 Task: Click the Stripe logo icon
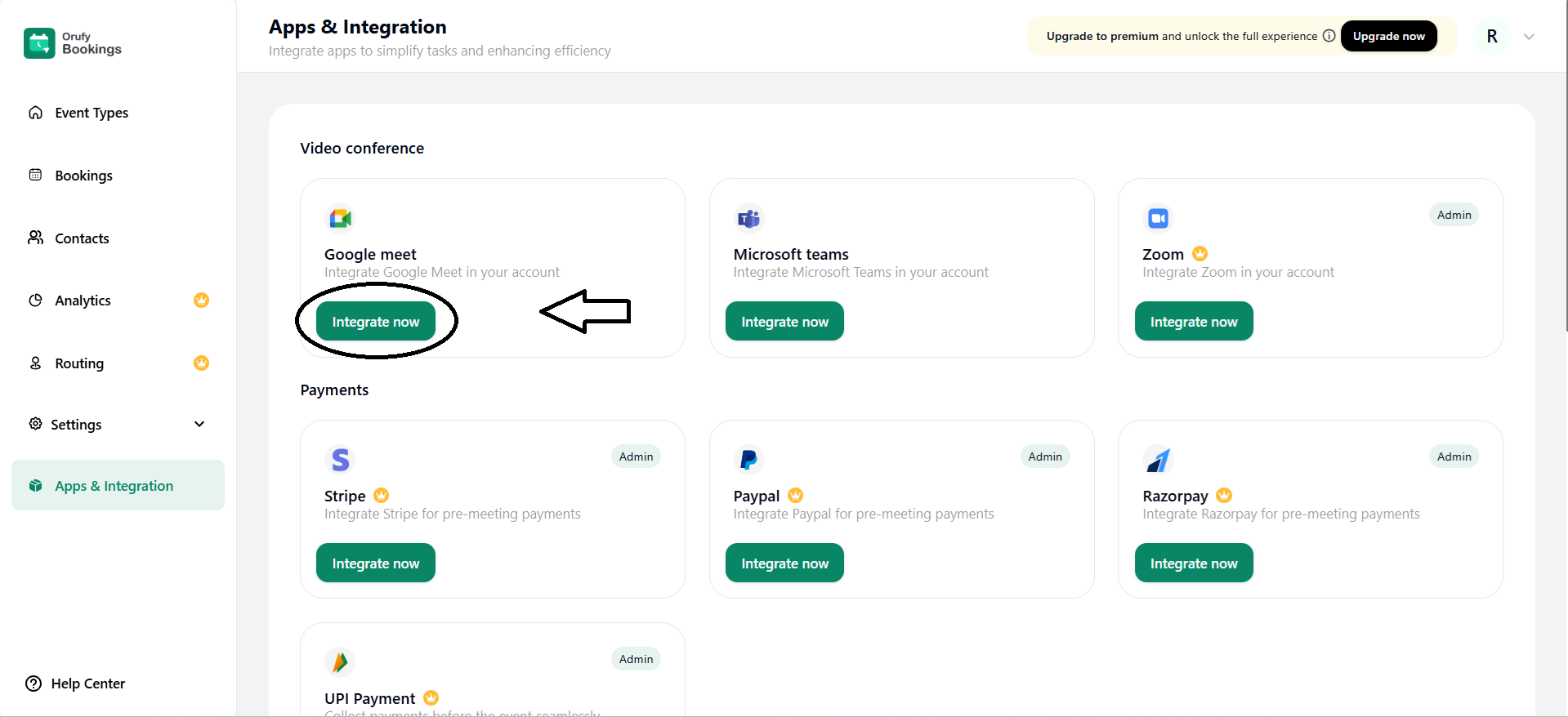pyautogui.click(x=340, y=460)
